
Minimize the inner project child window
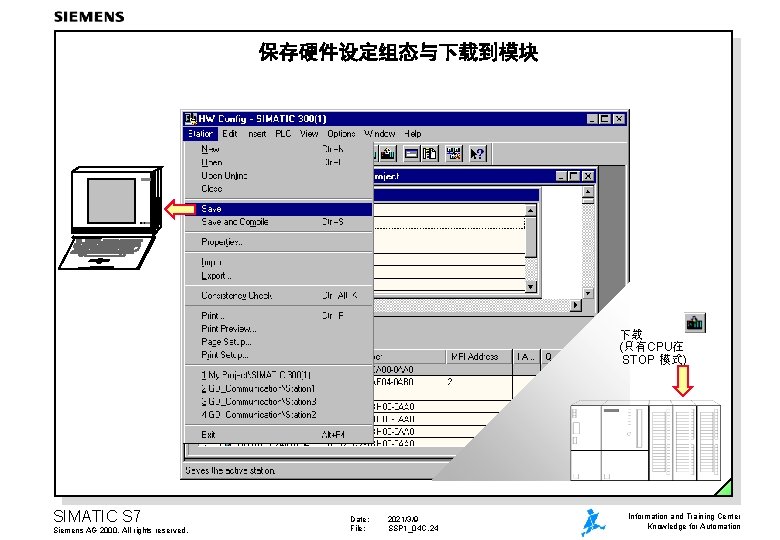point(561,176)
